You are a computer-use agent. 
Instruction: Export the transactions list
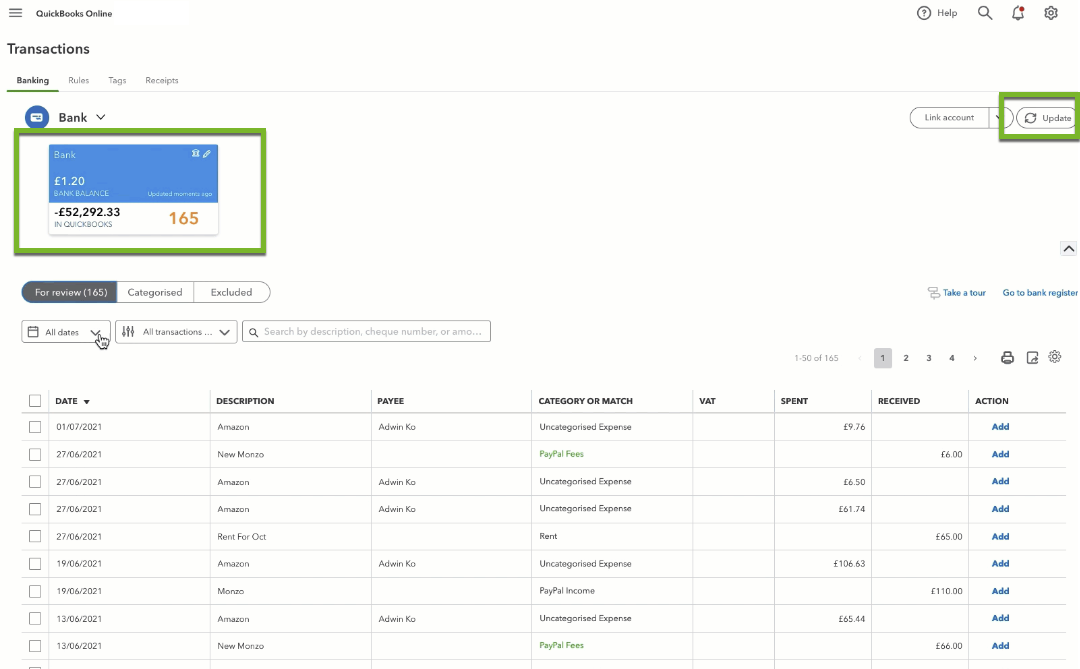pyautogui.click(x=1032, y=358)
